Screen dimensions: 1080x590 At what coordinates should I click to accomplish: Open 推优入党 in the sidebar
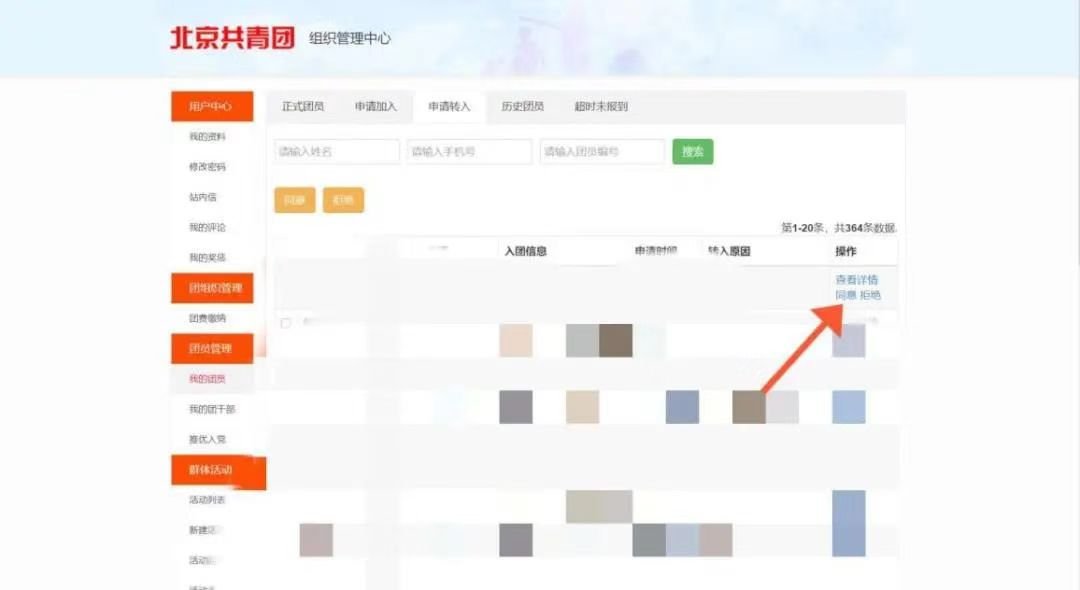pos(207,439)
